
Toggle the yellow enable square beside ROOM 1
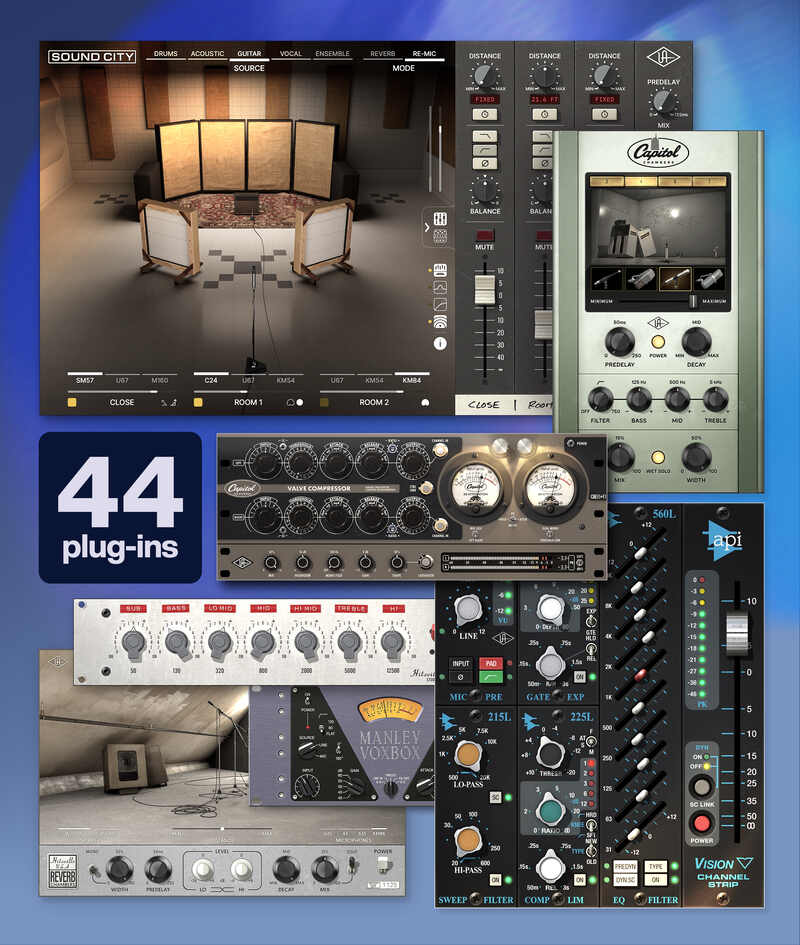coord(198,402)
